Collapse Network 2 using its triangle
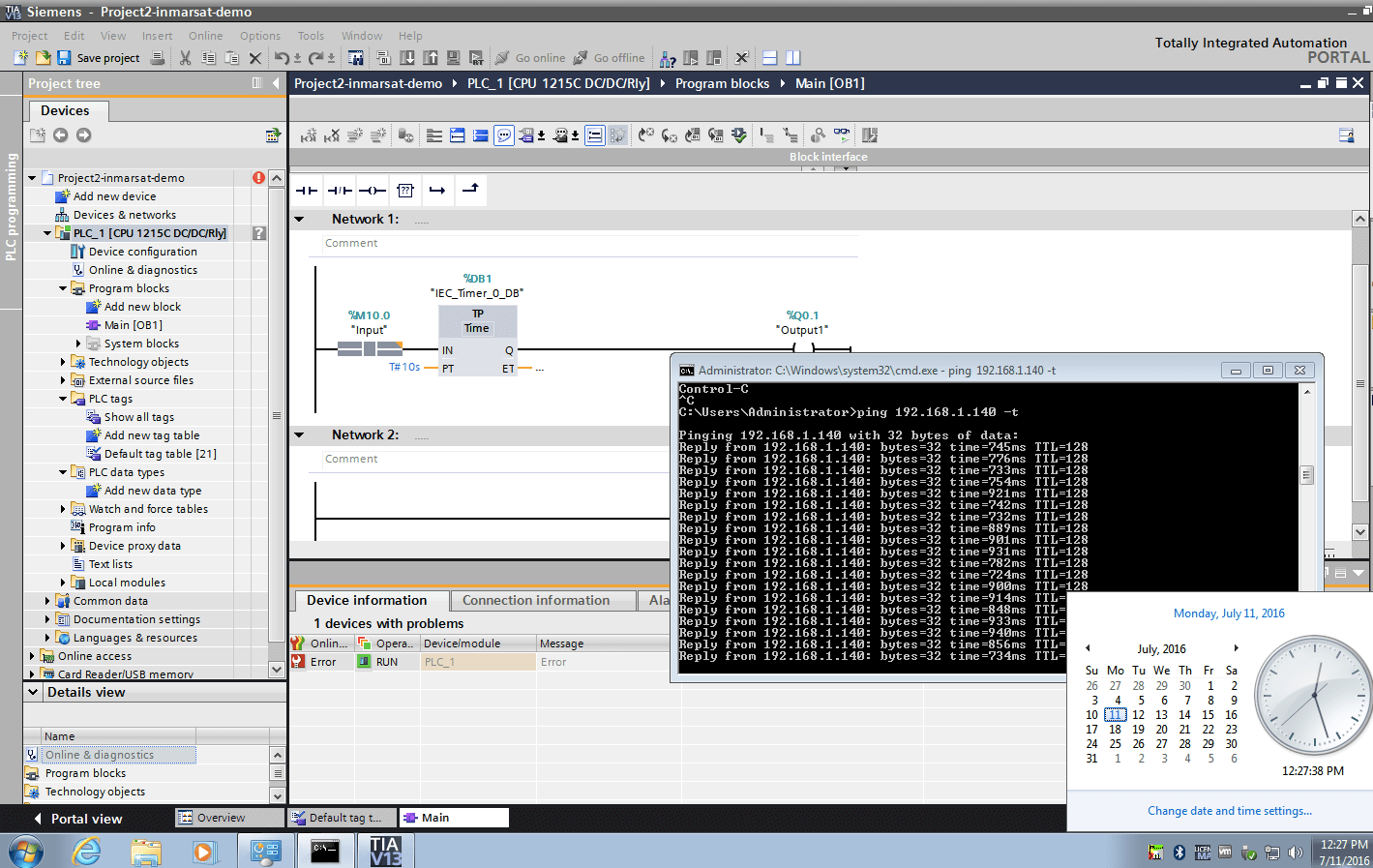The height and width of the screenshot is (868, 1373). point(300,435)
